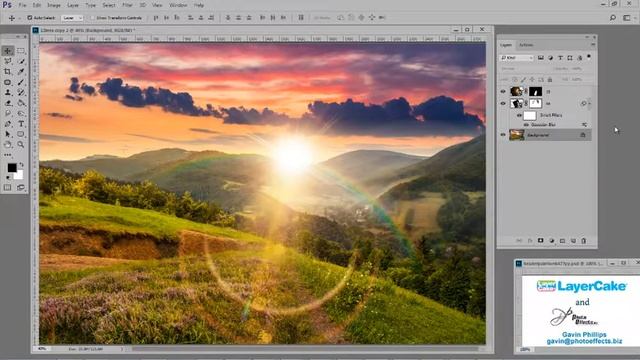640x360 pixels.
Task: Open the Window menu
Action: pyautogui.click(x=178, y=5)
